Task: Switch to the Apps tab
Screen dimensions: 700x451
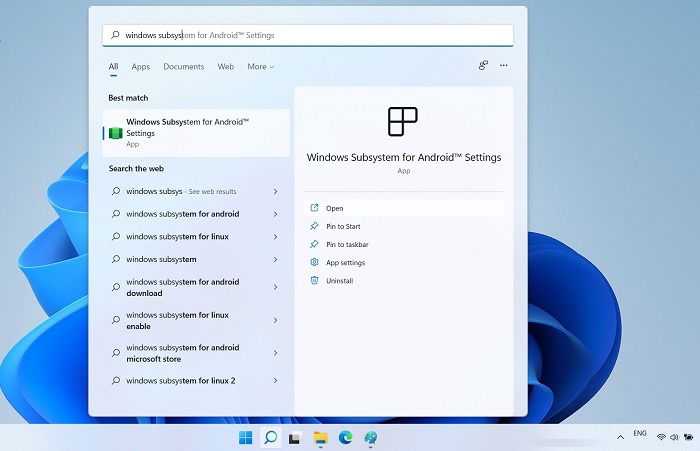Action: pos(141,67)
